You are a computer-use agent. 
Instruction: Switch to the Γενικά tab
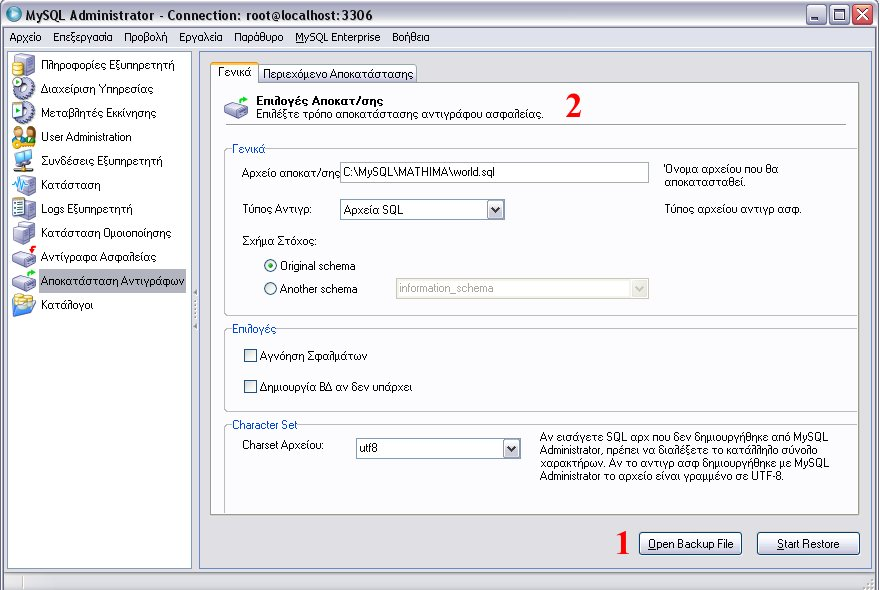click(x=235, y=72)
